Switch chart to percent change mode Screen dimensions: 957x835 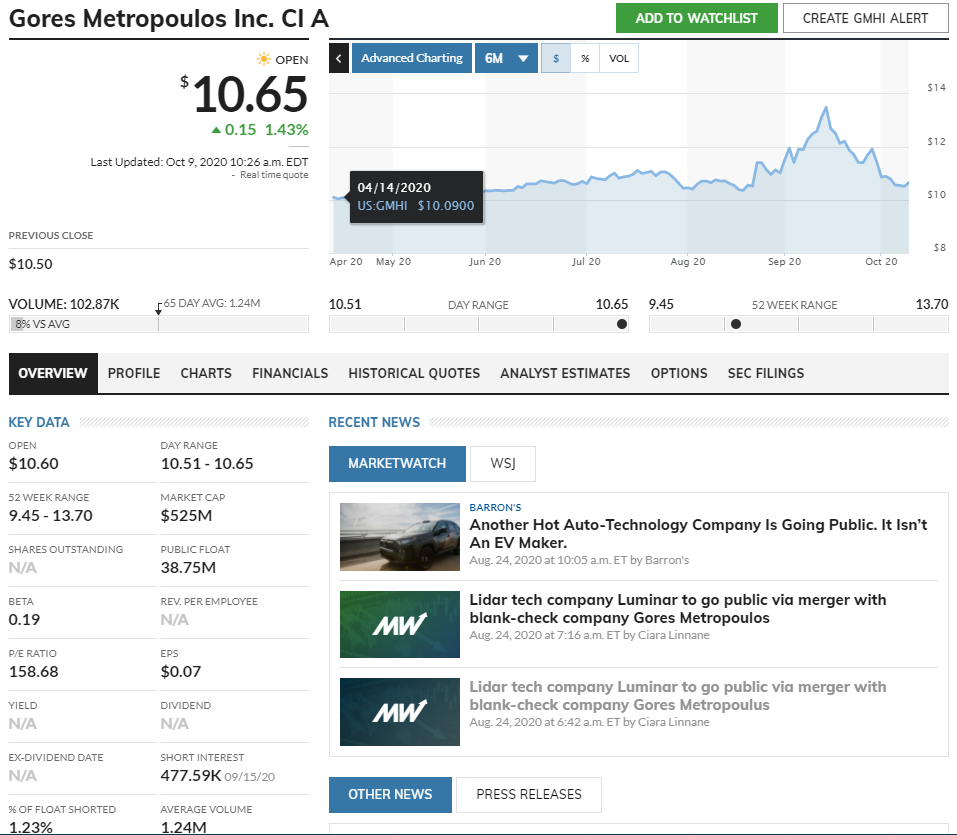585,59
